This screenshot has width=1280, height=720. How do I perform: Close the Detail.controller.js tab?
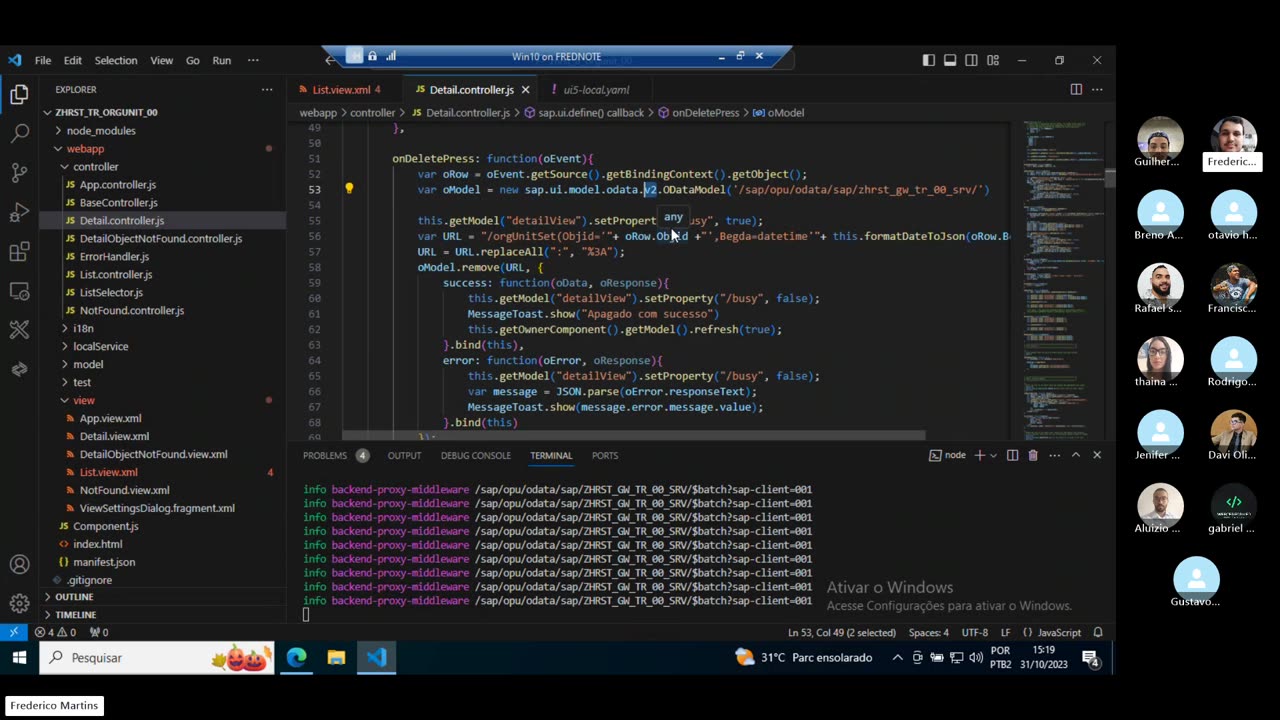click(525, 89)
